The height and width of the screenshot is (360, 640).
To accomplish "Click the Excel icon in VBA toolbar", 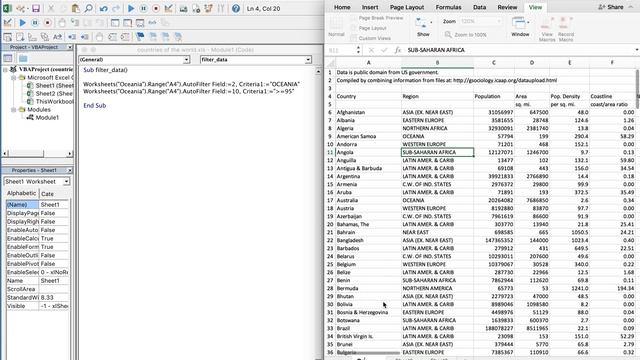I will click(x=7, y=8).
